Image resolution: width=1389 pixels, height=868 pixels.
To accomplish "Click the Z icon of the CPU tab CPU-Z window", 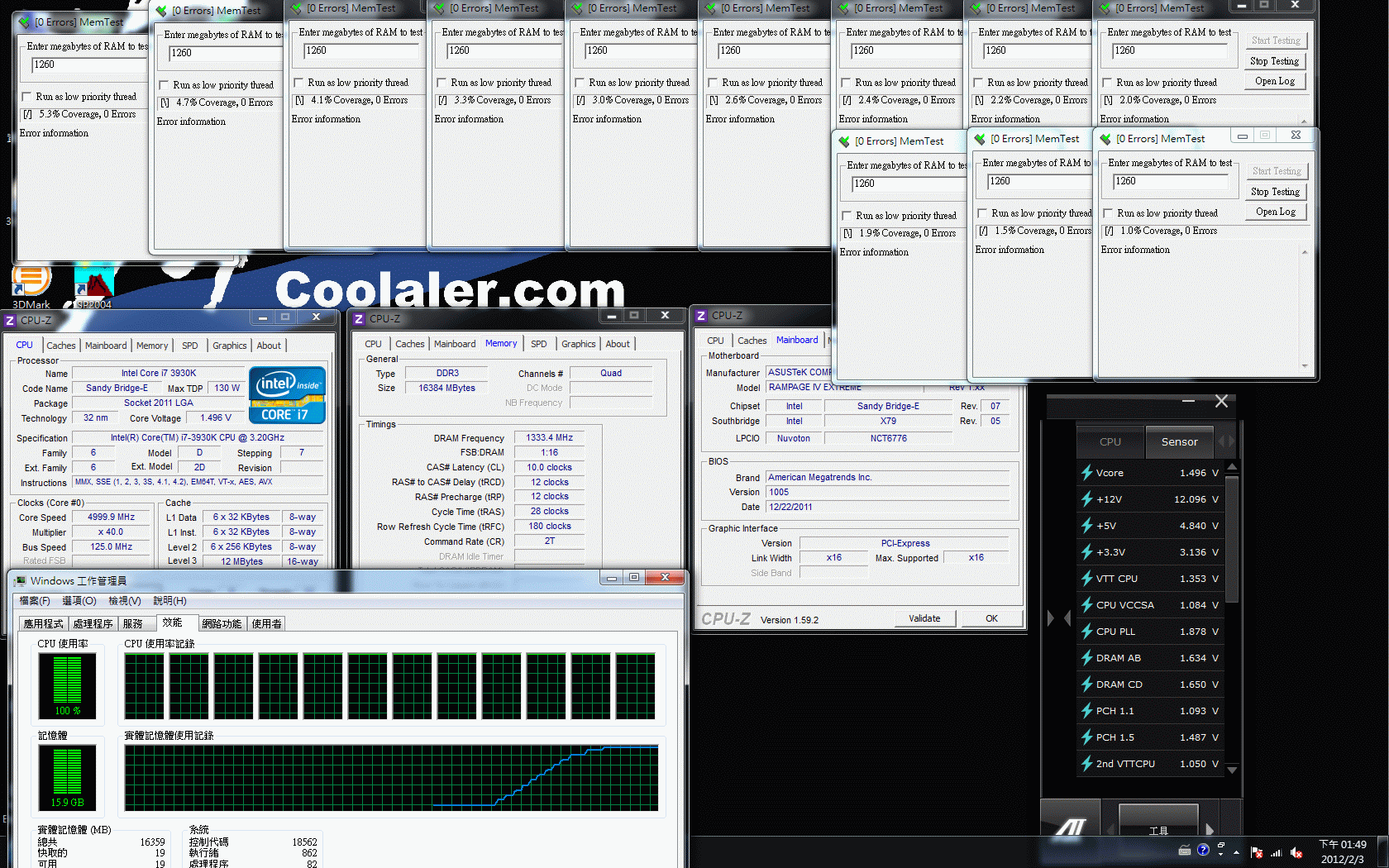I will coord(10,321).
